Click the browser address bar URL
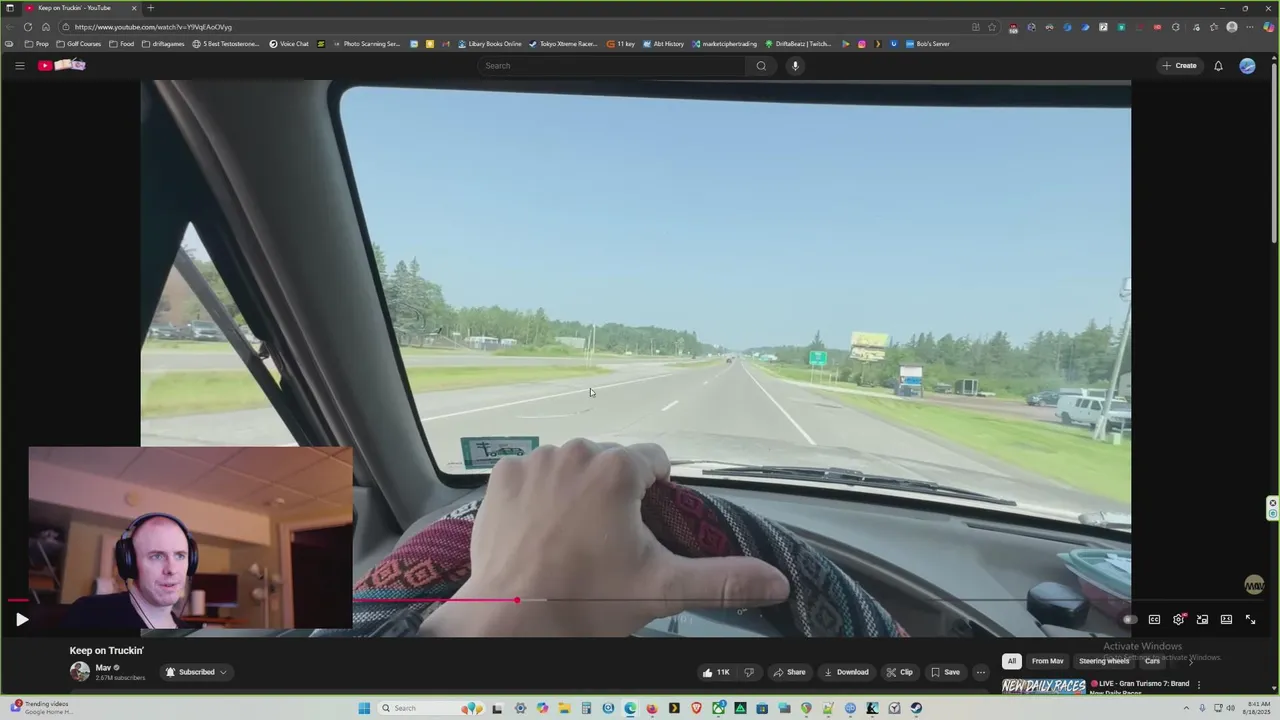Image resolution: width=1280 pixels, height=720 pixels. tap(153, 27)
